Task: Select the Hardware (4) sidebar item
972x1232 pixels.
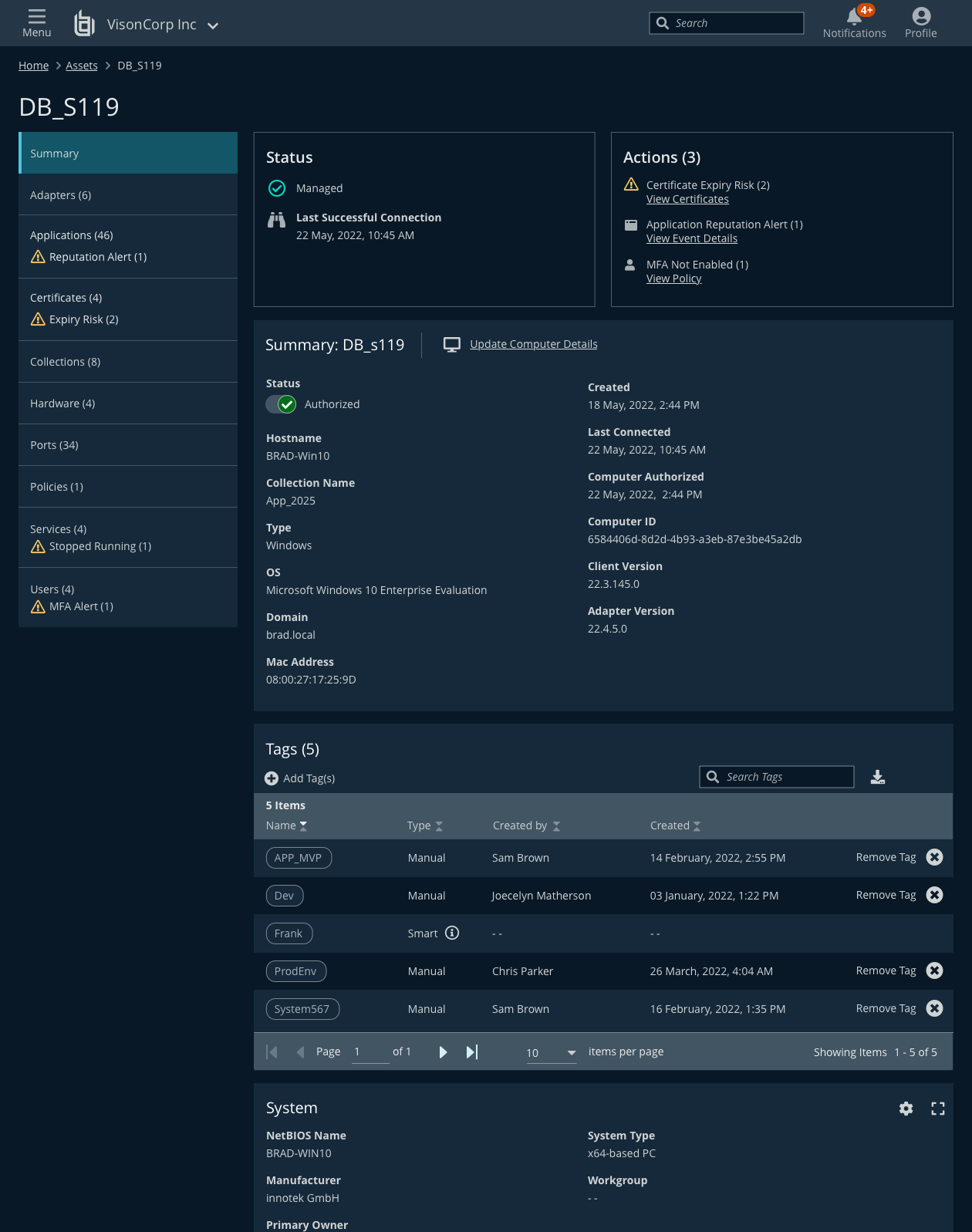Action: [x=62, y=403]
